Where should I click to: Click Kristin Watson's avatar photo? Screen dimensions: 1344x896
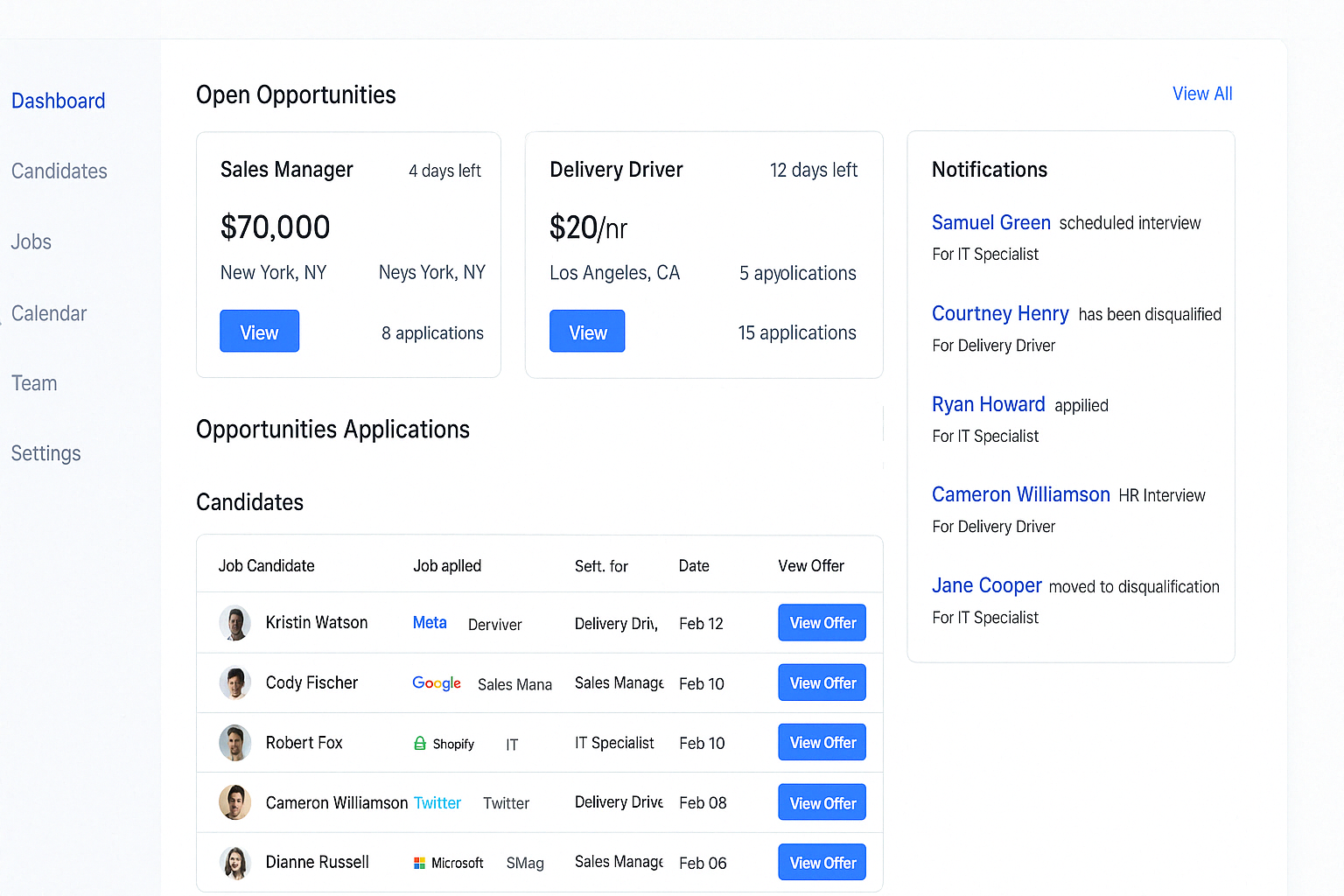coord(234,623)
